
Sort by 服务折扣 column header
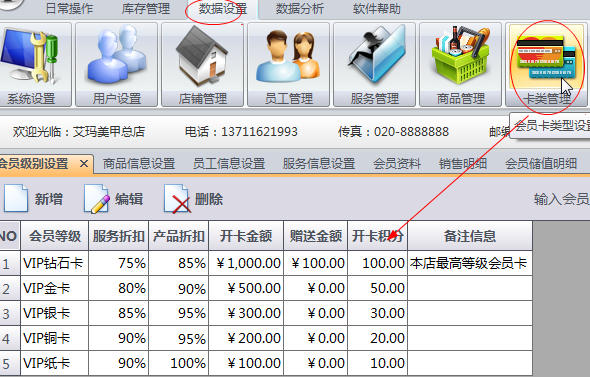click(119, 236)
